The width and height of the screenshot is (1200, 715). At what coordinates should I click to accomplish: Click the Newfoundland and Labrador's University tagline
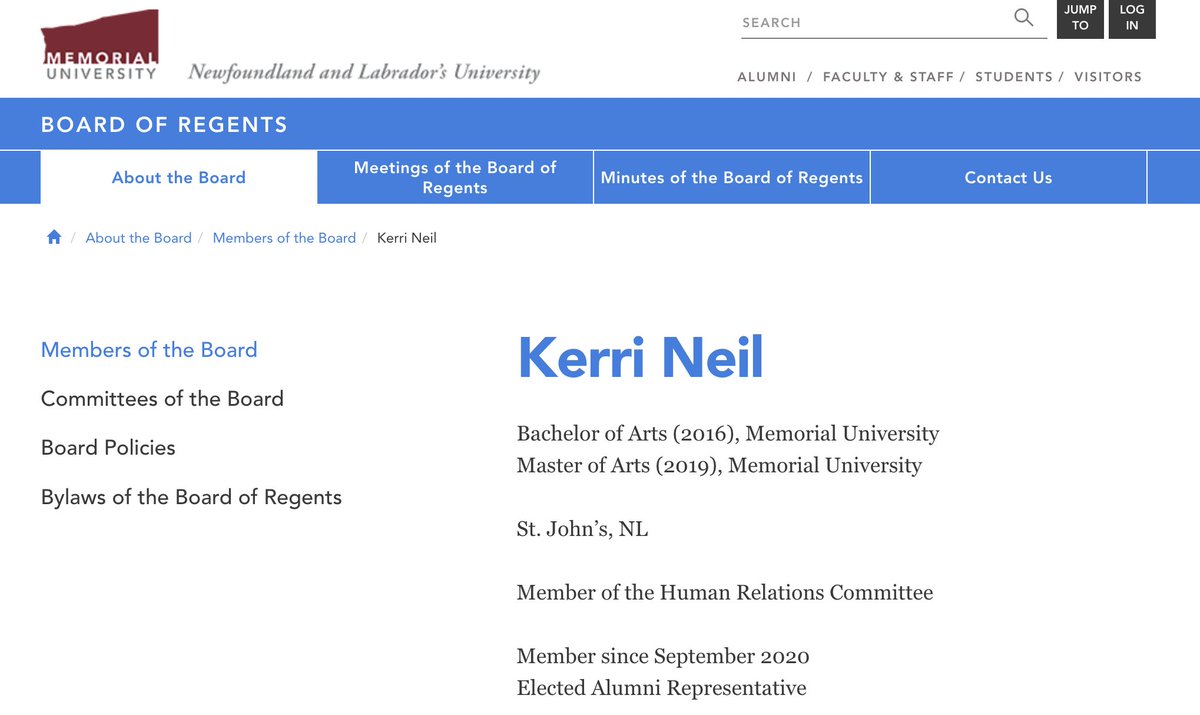[x=364, y=72]
